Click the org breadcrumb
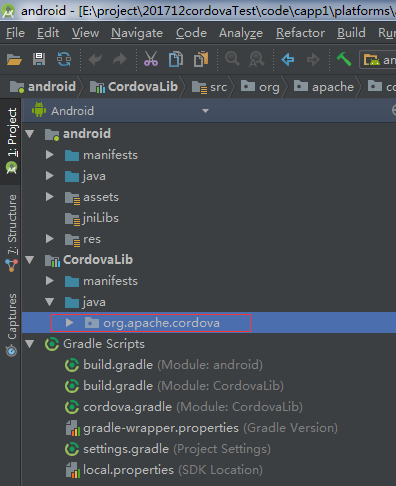Screen dimensions: 396x486 tap(260, 87)
